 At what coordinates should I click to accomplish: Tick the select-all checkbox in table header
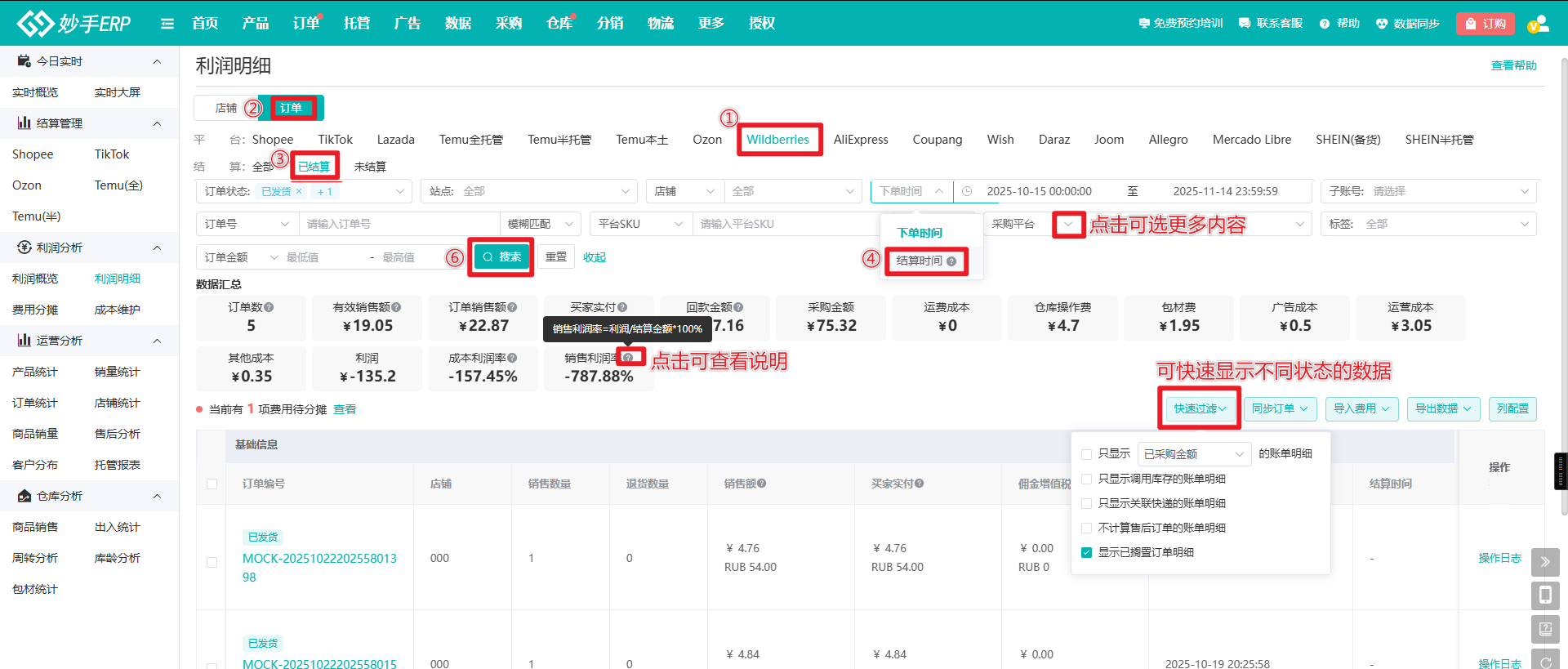coord(212,484)
